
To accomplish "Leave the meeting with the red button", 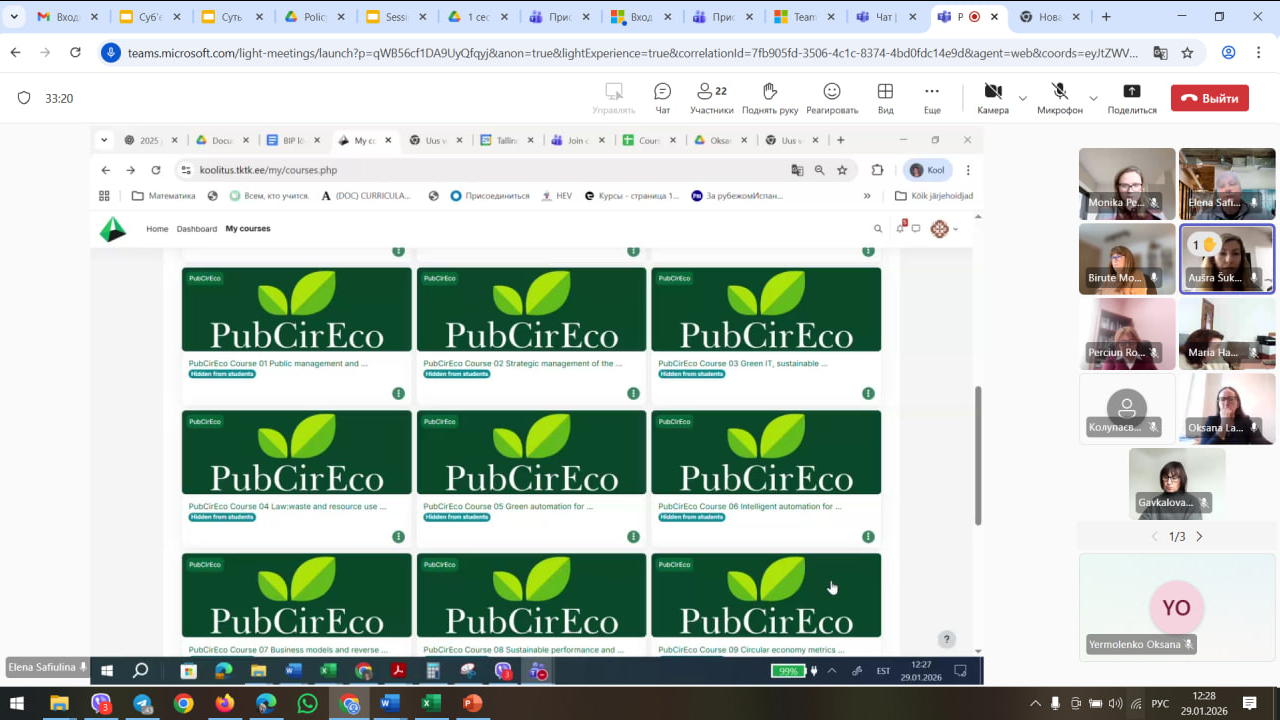I will tap(1210, 98).
